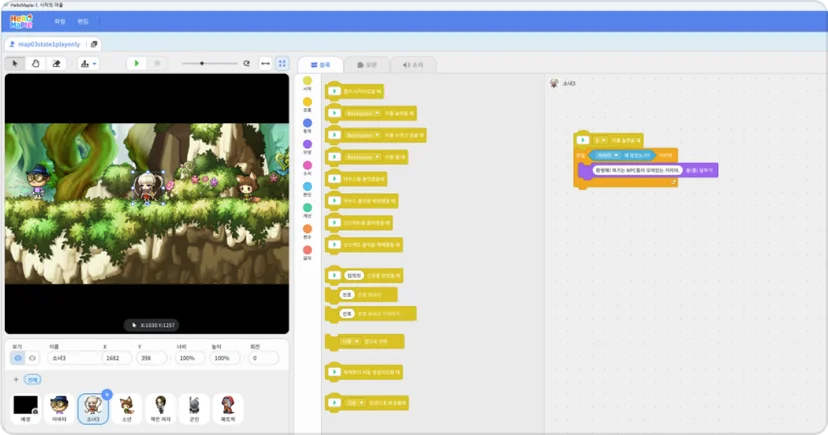The image size is (828, 435).
Task: Click the grey stop button
Action: pos(157,63)
